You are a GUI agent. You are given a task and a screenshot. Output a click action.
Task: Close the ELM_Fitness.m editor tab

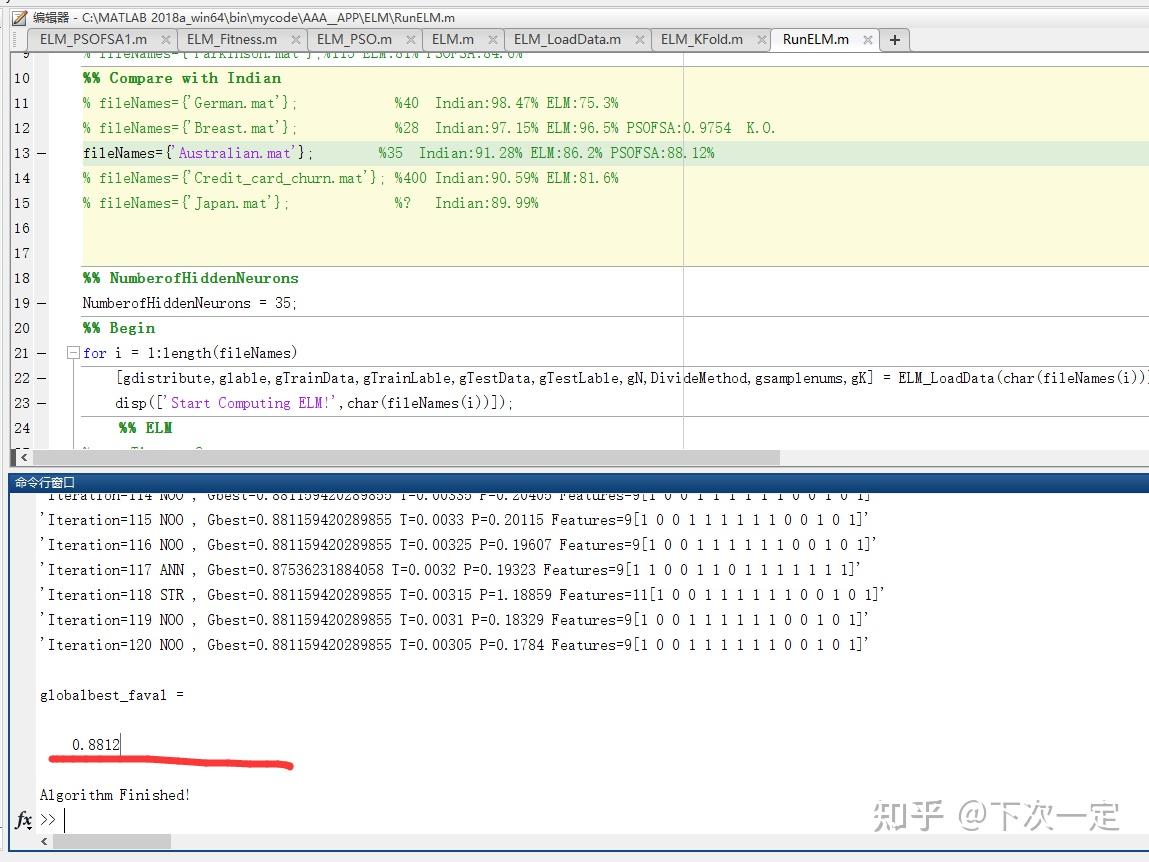click(x=295, y=40)
